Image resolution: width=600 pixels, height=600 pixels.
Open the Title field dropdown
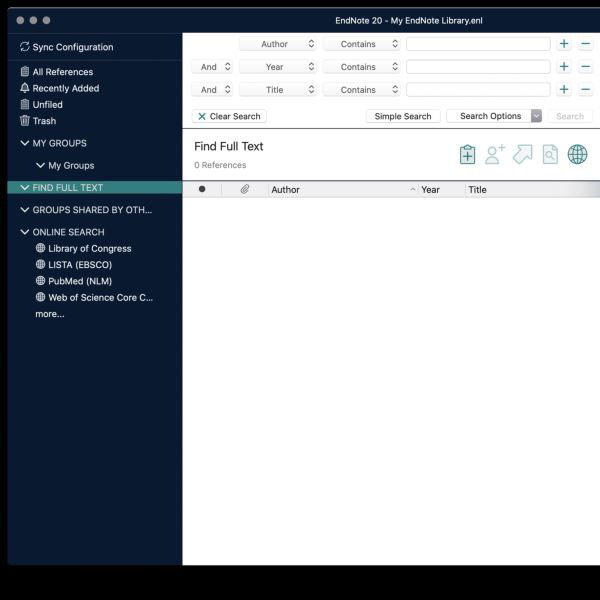click(x=278, y=90)
